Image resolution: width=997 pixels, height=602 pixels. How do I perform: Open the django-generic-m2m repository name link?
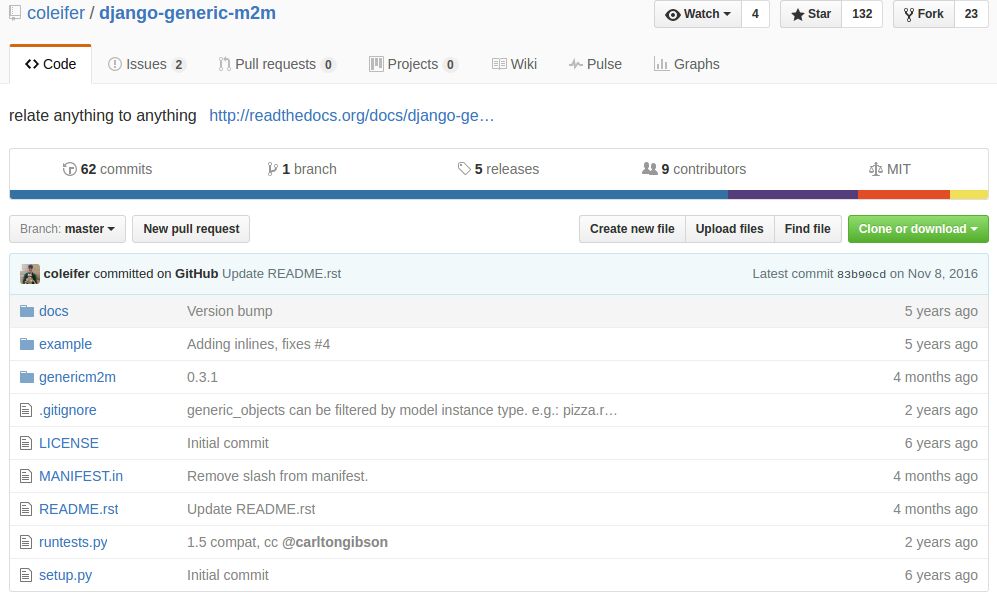(188, 13)
